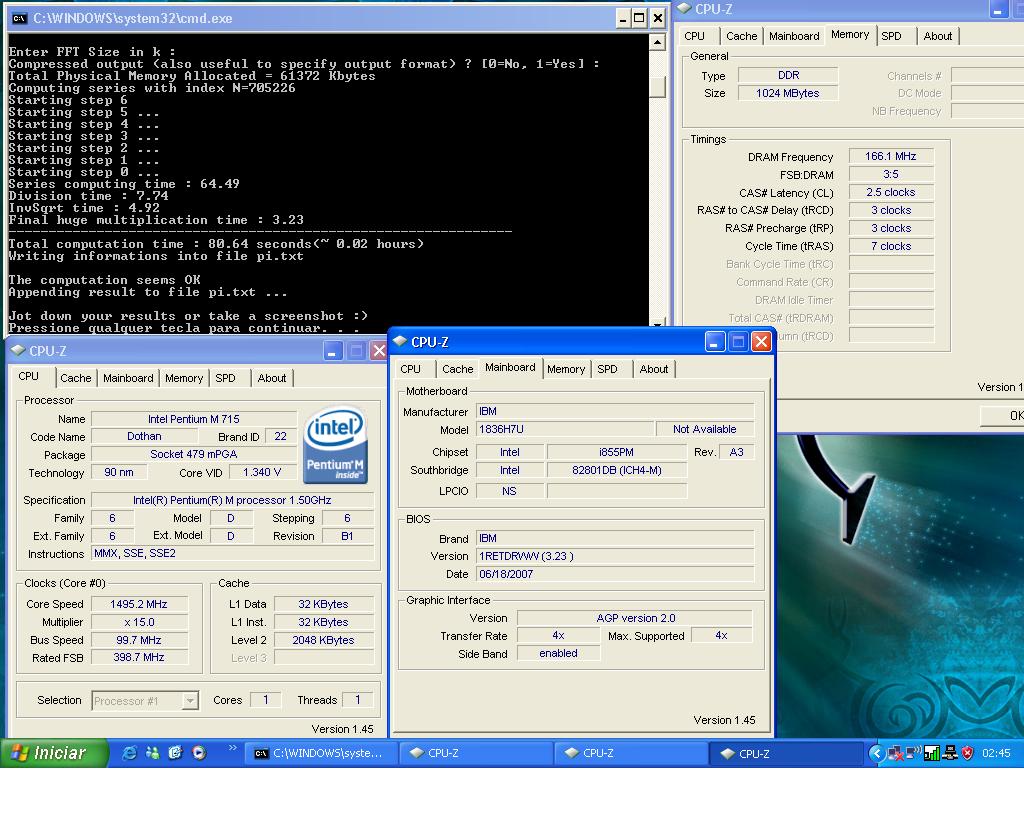Viewport: 1024px width, 820px height.
Task: Click CPU-Z icon in Mainboard window title
Action: click(x=400, y=341)
